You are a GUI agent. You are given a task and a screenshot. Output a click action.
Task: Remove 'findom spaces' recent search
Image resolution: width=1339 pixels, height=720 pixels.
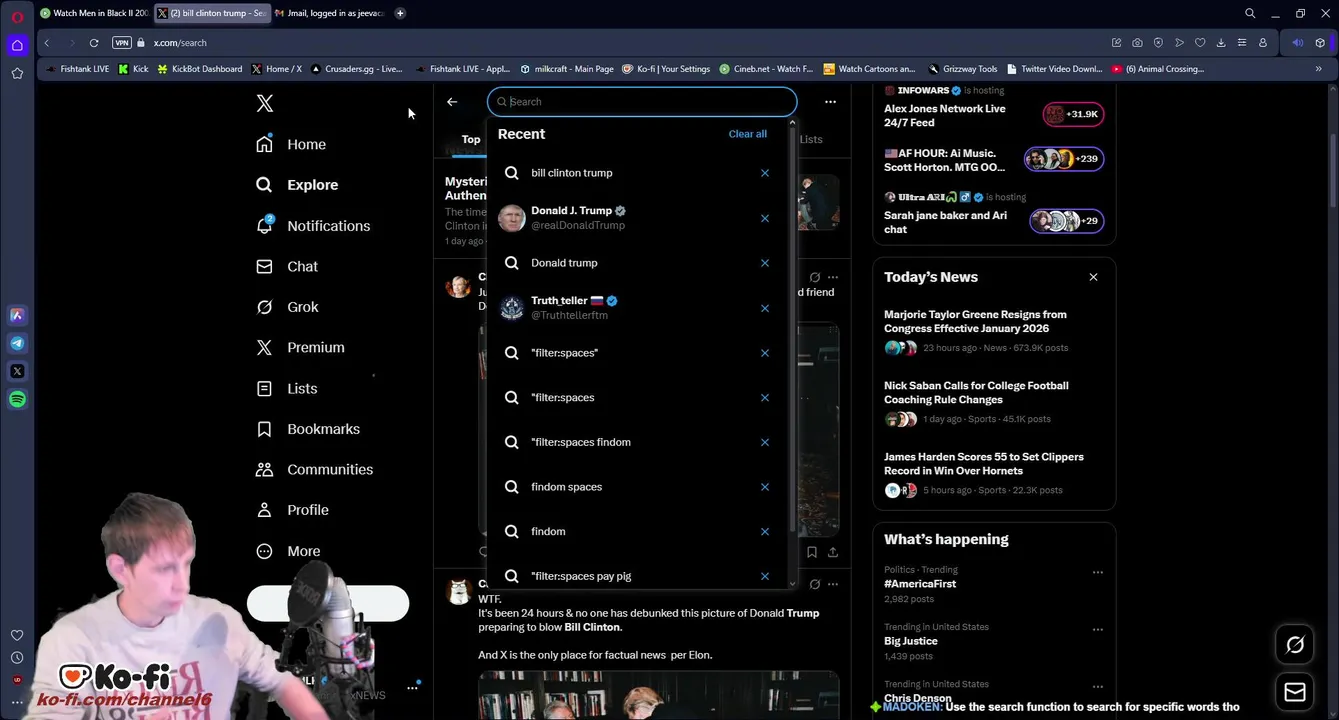tap(765, 487)
